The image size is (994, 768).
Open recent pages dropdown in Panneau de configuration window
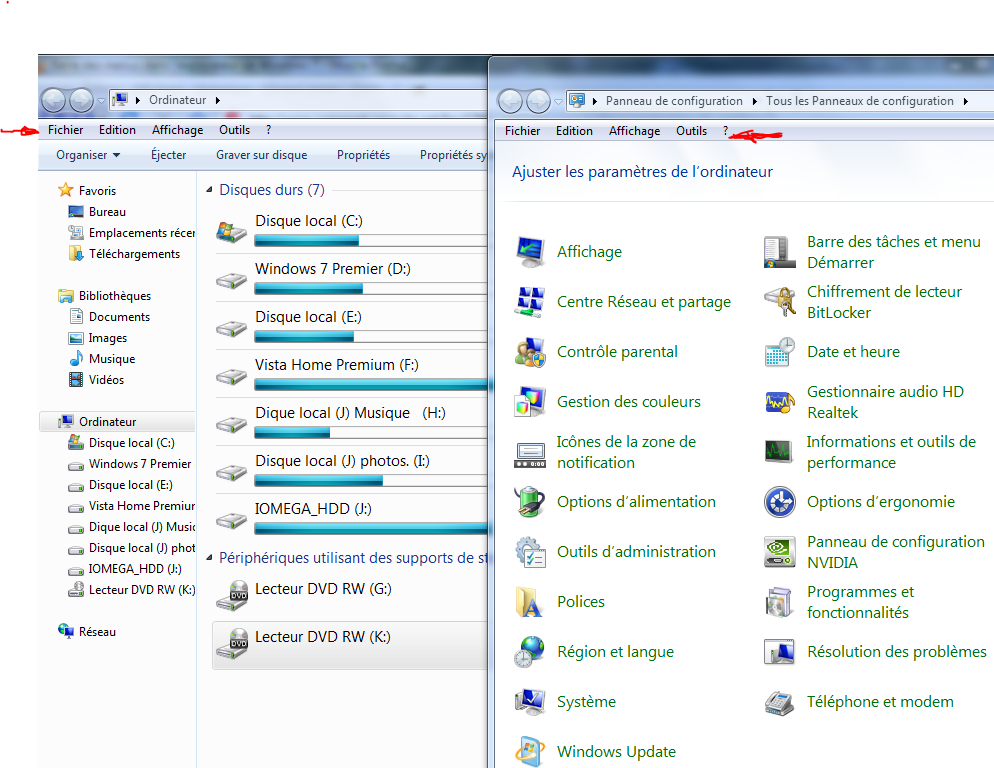point(558,101)
